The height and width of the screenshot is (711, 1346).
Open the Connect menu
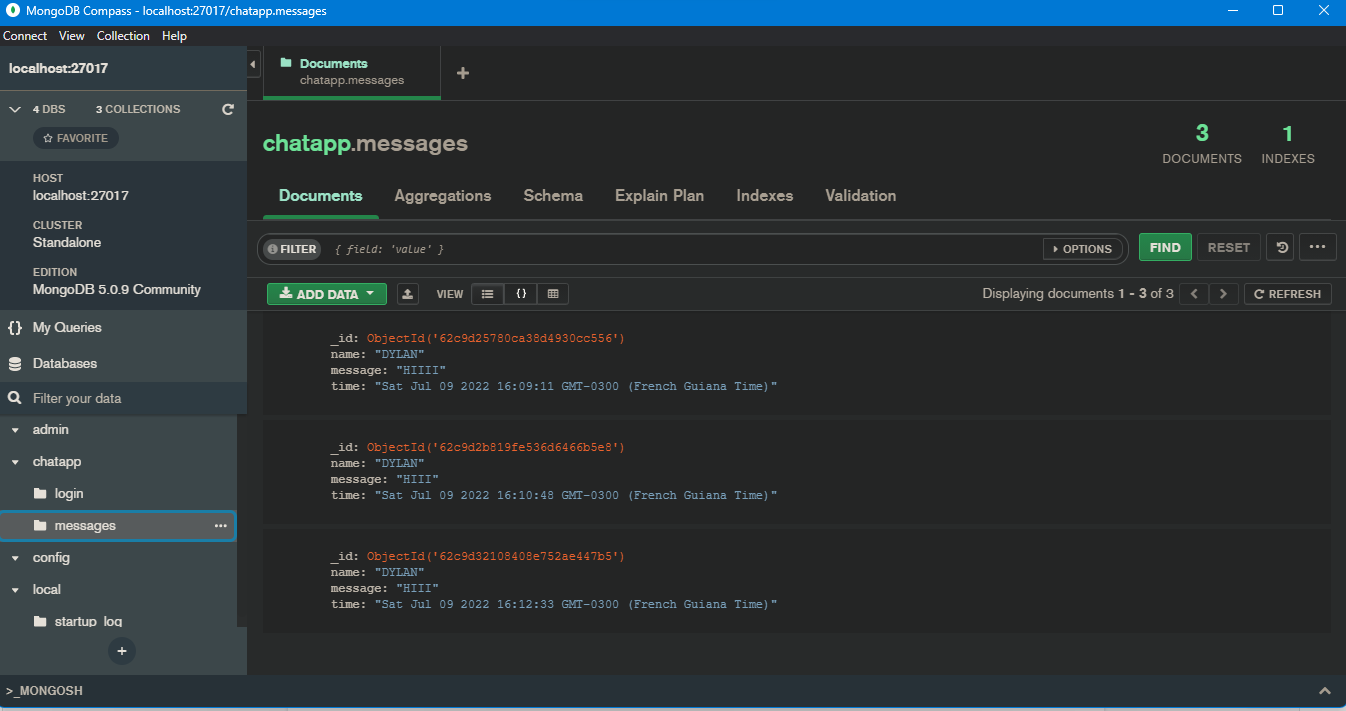pyautogui.click(x=25, y=36)
